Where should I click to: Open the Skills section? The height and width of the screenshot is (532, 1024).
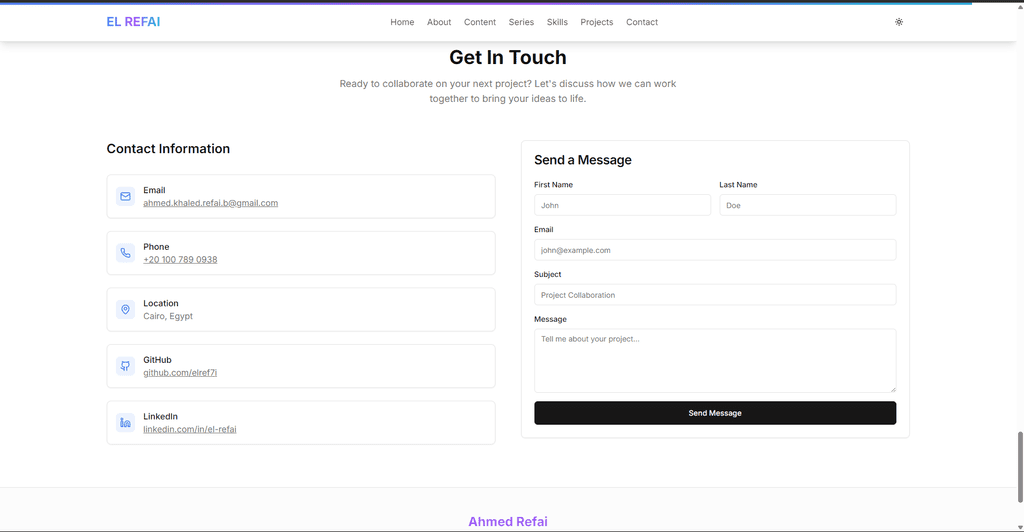[x=557, y=22]
